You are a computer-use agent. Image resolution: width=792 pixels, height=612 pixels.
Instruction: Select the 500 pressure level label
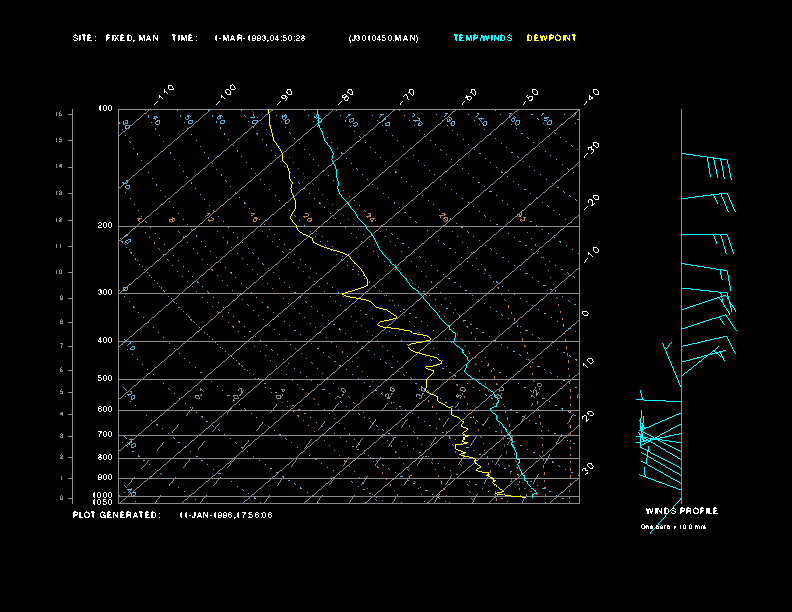[x=105, y=379]
